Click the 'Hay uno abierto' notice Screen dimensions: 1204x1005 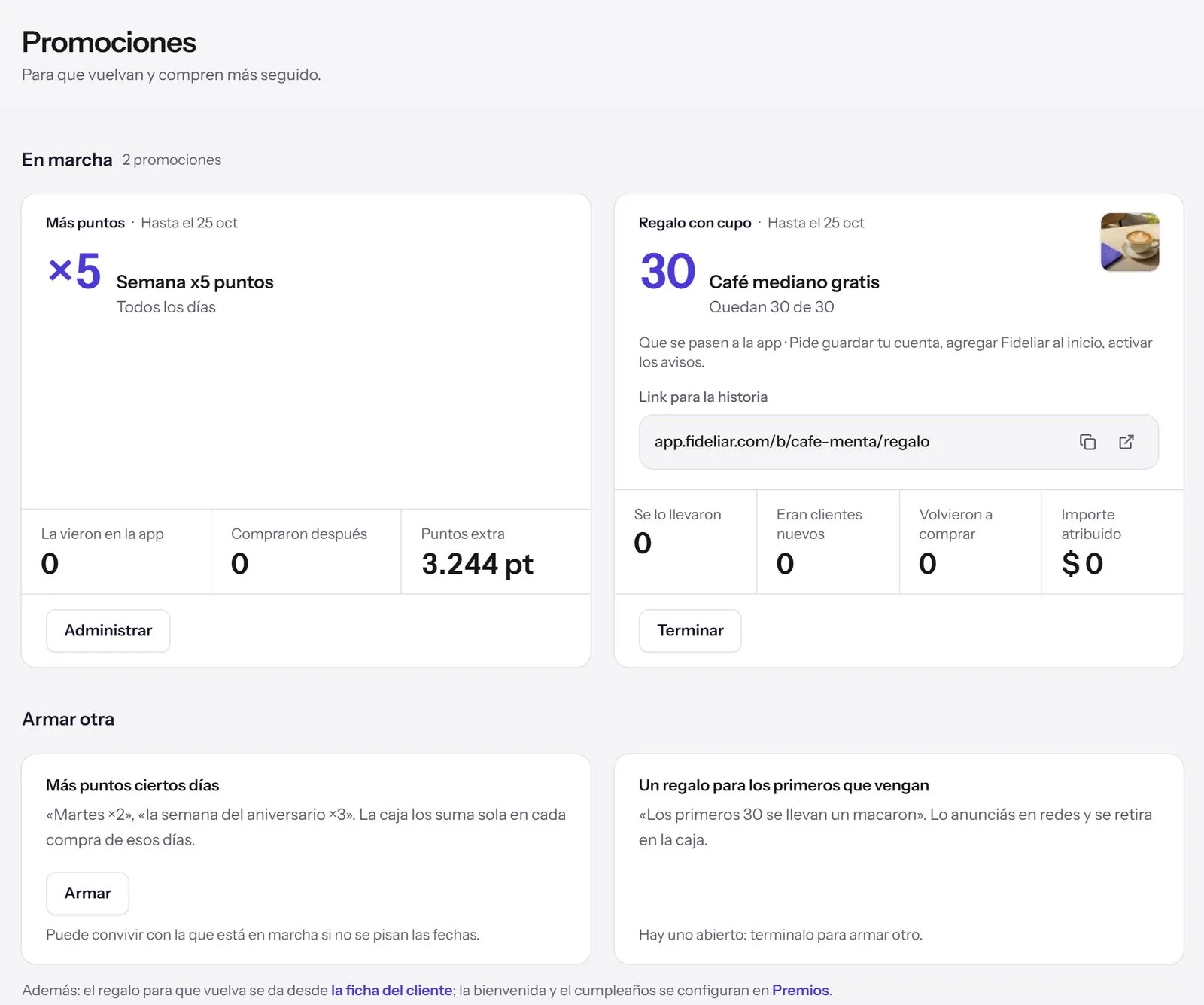(780, 935)
